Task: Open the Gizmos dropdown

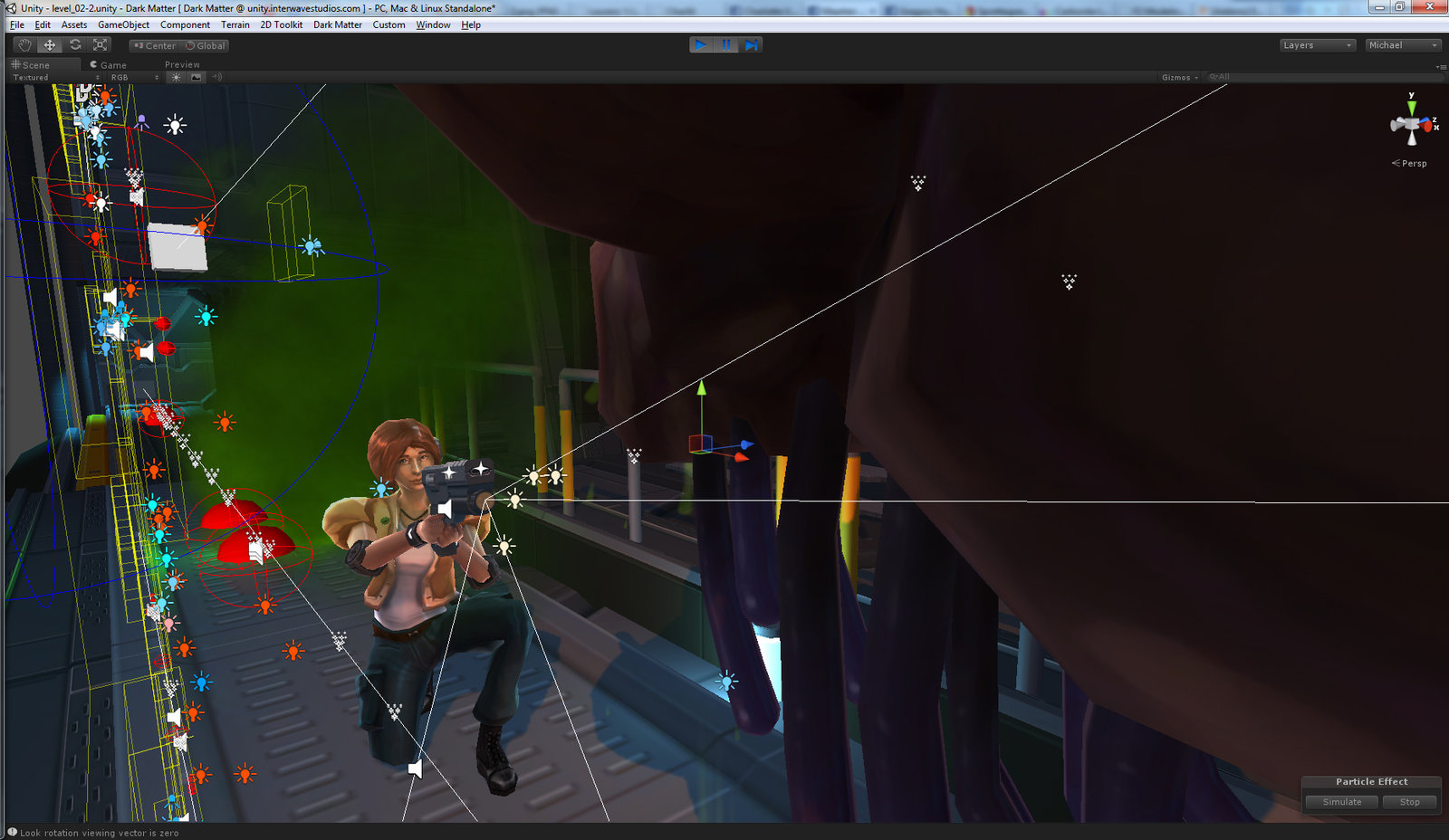Action: click(1180, 77)
